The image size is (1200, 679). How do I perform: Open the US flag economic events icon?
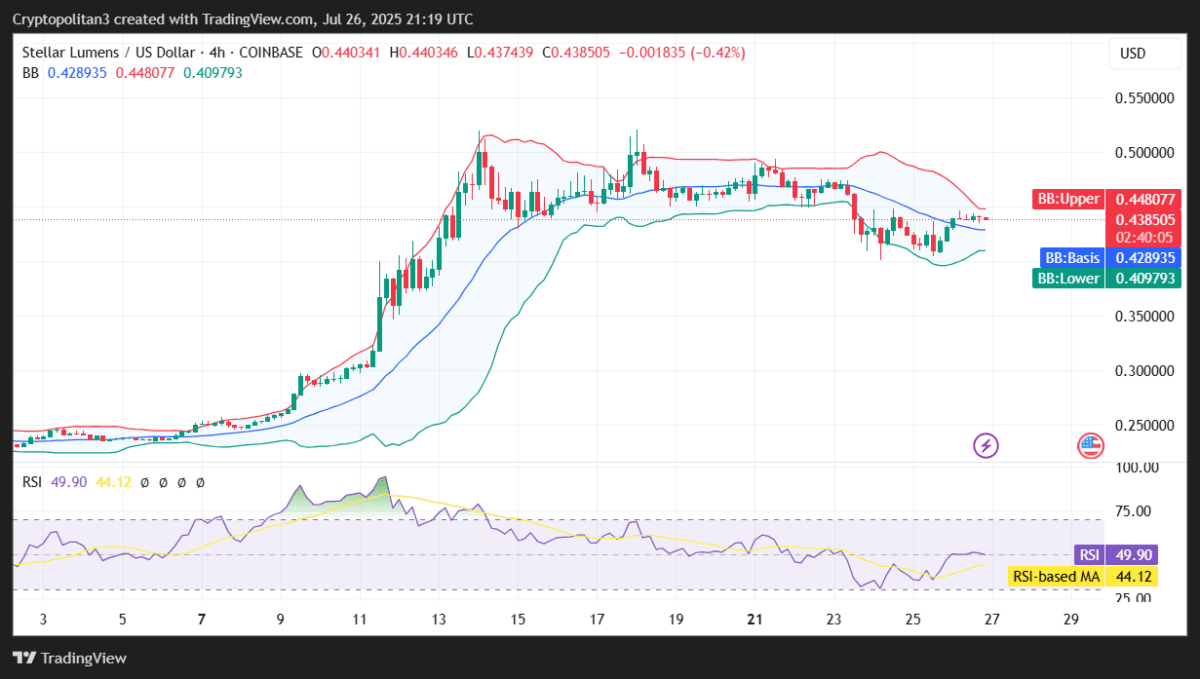click(1089, 446)
